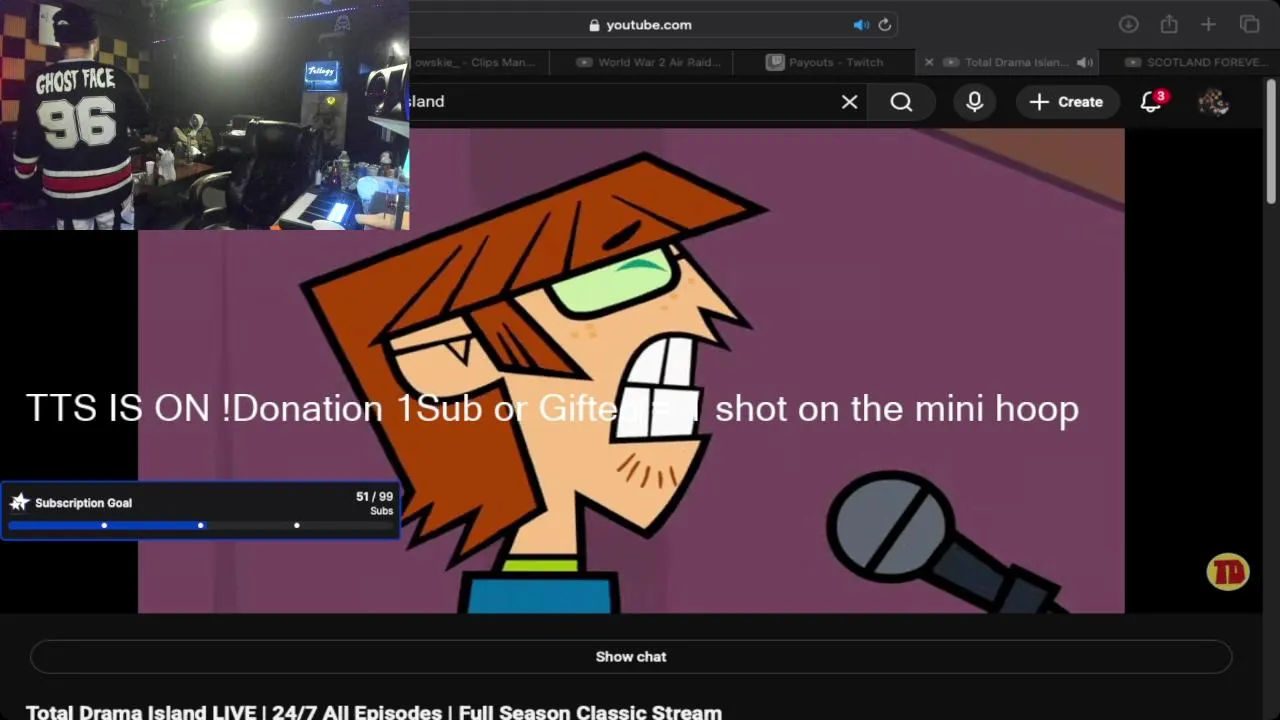Mute the Total Drama Island tab speaker
Screen dimensions: 1280x720
(x=1083, y=62)
